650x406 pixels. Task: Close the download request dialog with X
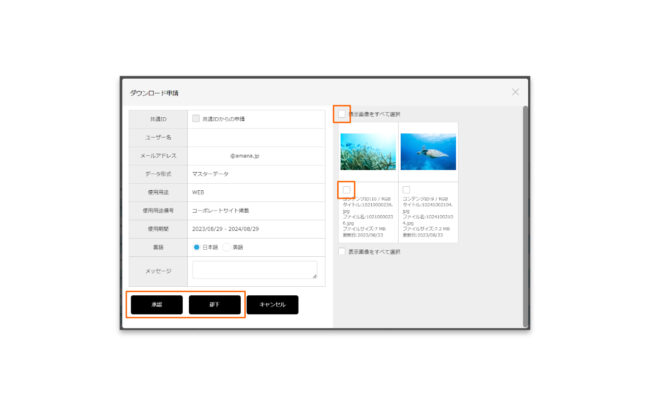click(x=515, y=92)
